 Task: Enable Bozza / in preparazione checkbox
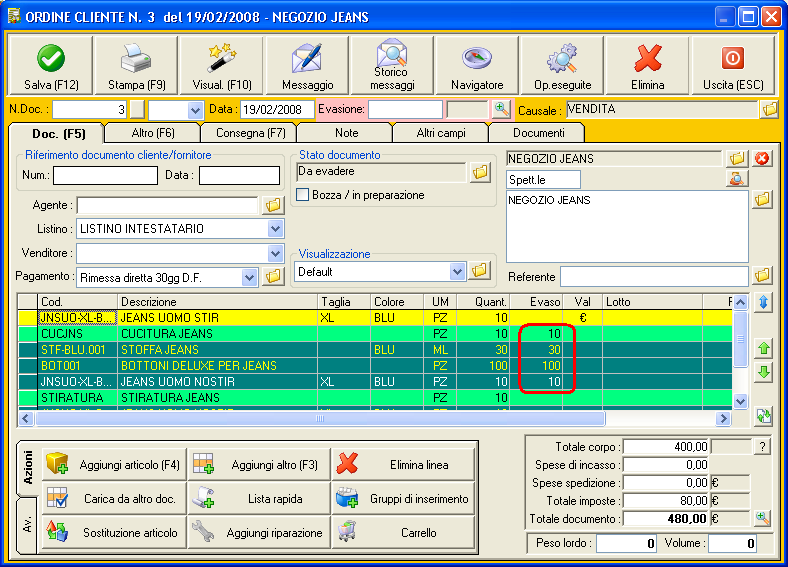coord(304,195)
